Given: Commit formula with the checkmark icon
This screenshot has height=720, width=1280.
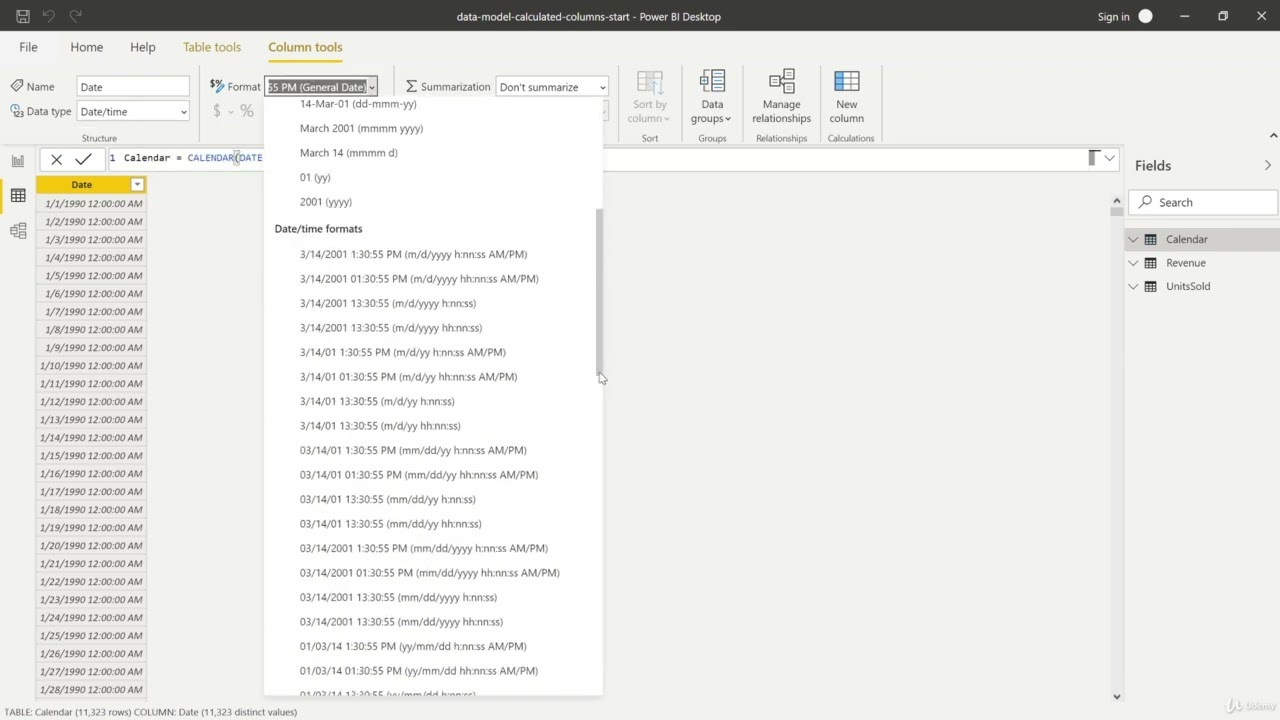Looking at the screenshot, I should 83,158.
